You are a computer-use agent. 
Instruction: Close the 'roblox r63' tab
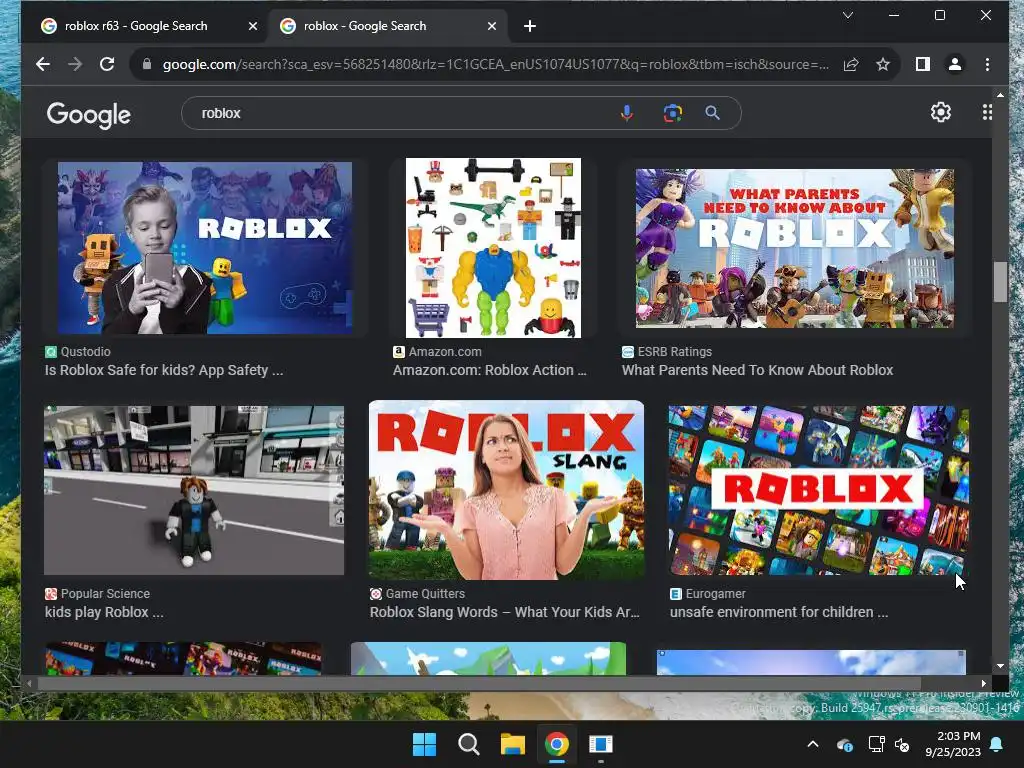tap(253, 26)
